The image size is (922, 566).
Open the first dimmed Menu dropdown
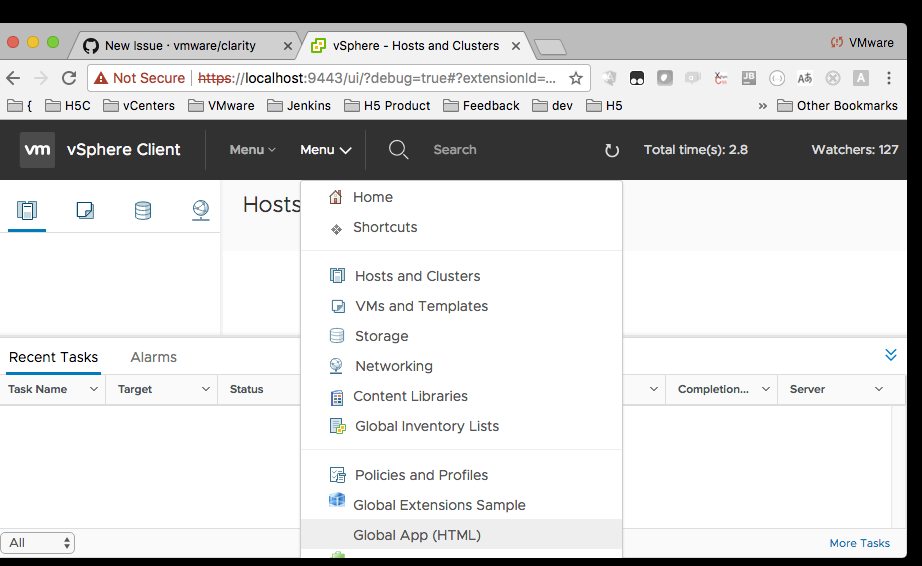click(x=252, y=150)
